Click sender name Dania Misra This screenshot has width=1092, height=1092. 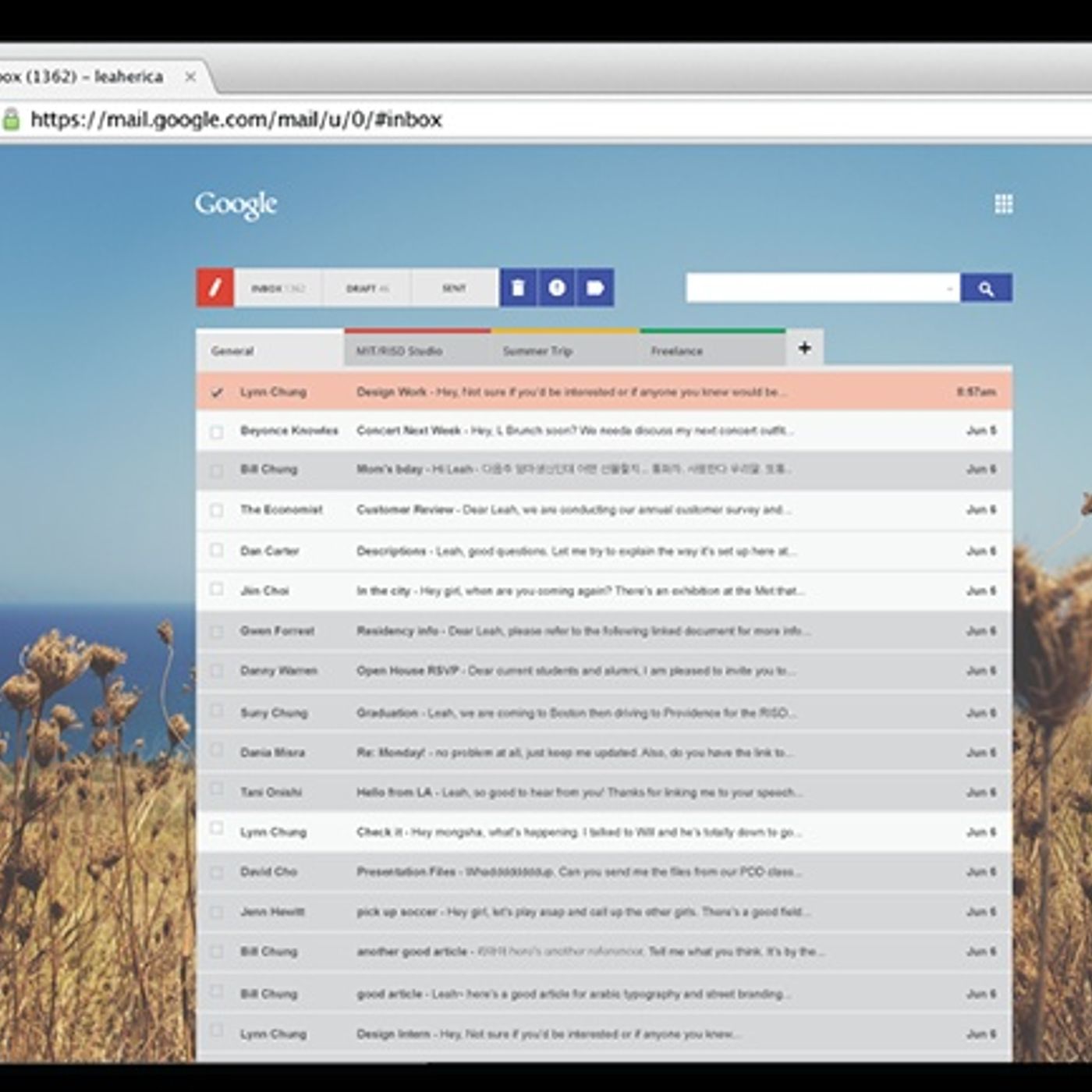click(x=272, y=752)
